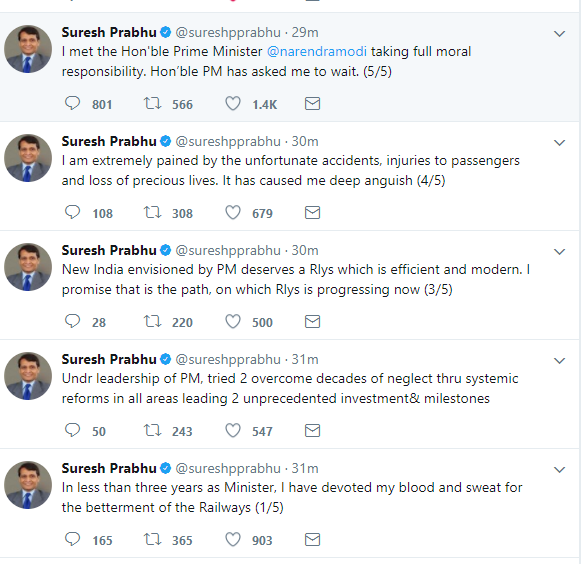Message the 3/5 tweet using envelope icon
The height and width of the screenshot is (564, 581).
[x=312, y=321]
